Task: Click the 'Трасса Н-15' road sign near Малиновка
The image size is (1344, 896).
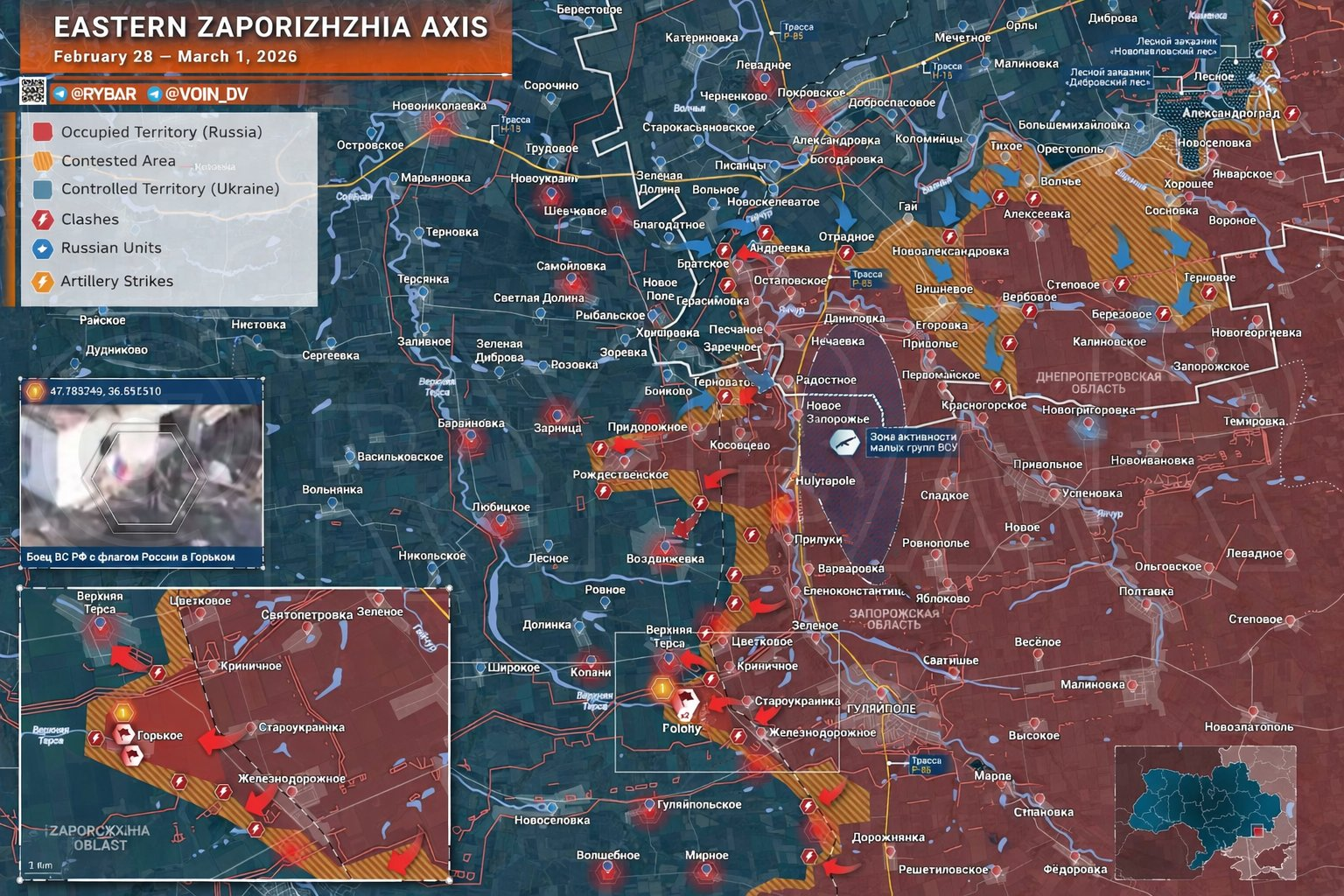Action: pos(946,71)
